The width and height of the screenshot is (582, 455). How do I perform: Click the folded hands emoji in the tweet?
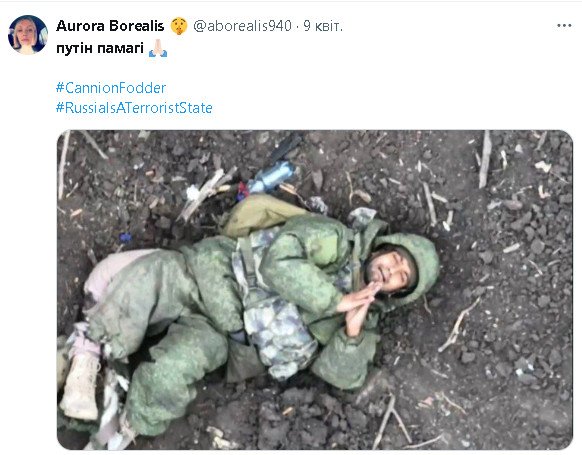click(158, 48)
